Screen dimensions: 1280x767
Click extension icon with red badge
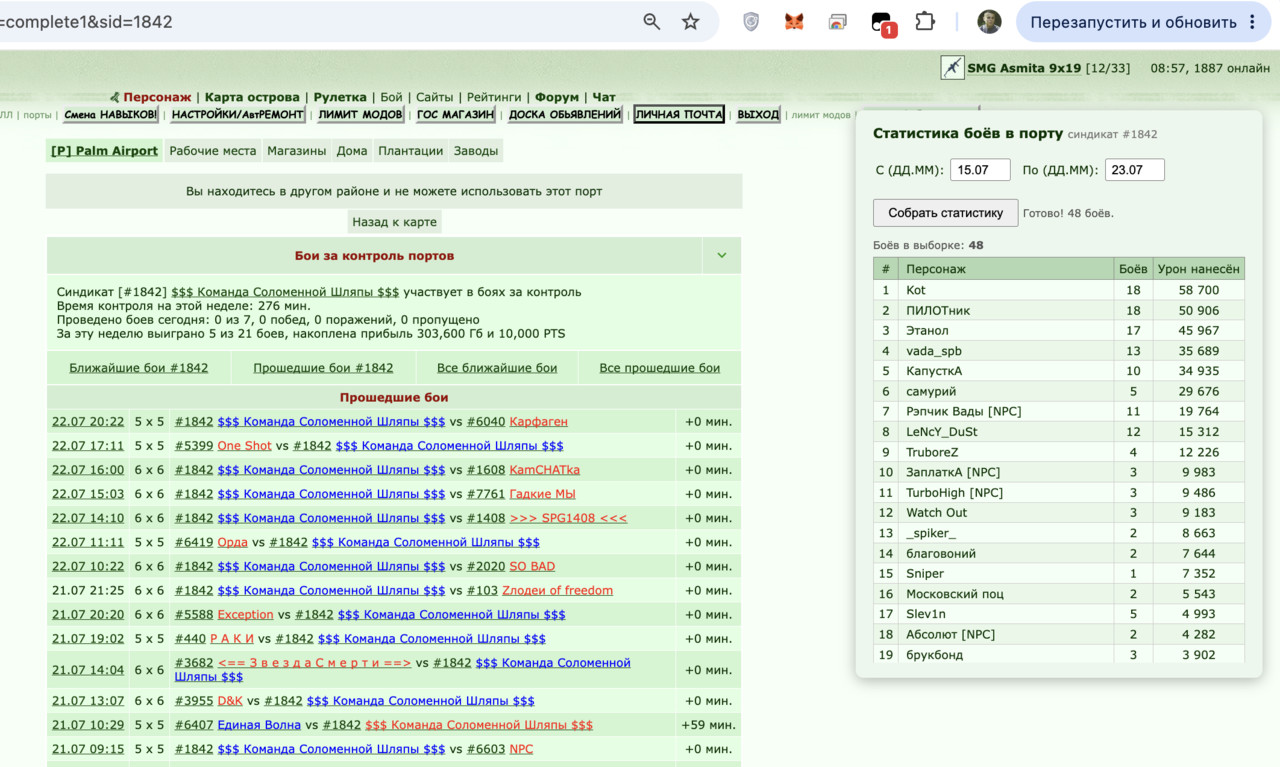coord(882,23)
